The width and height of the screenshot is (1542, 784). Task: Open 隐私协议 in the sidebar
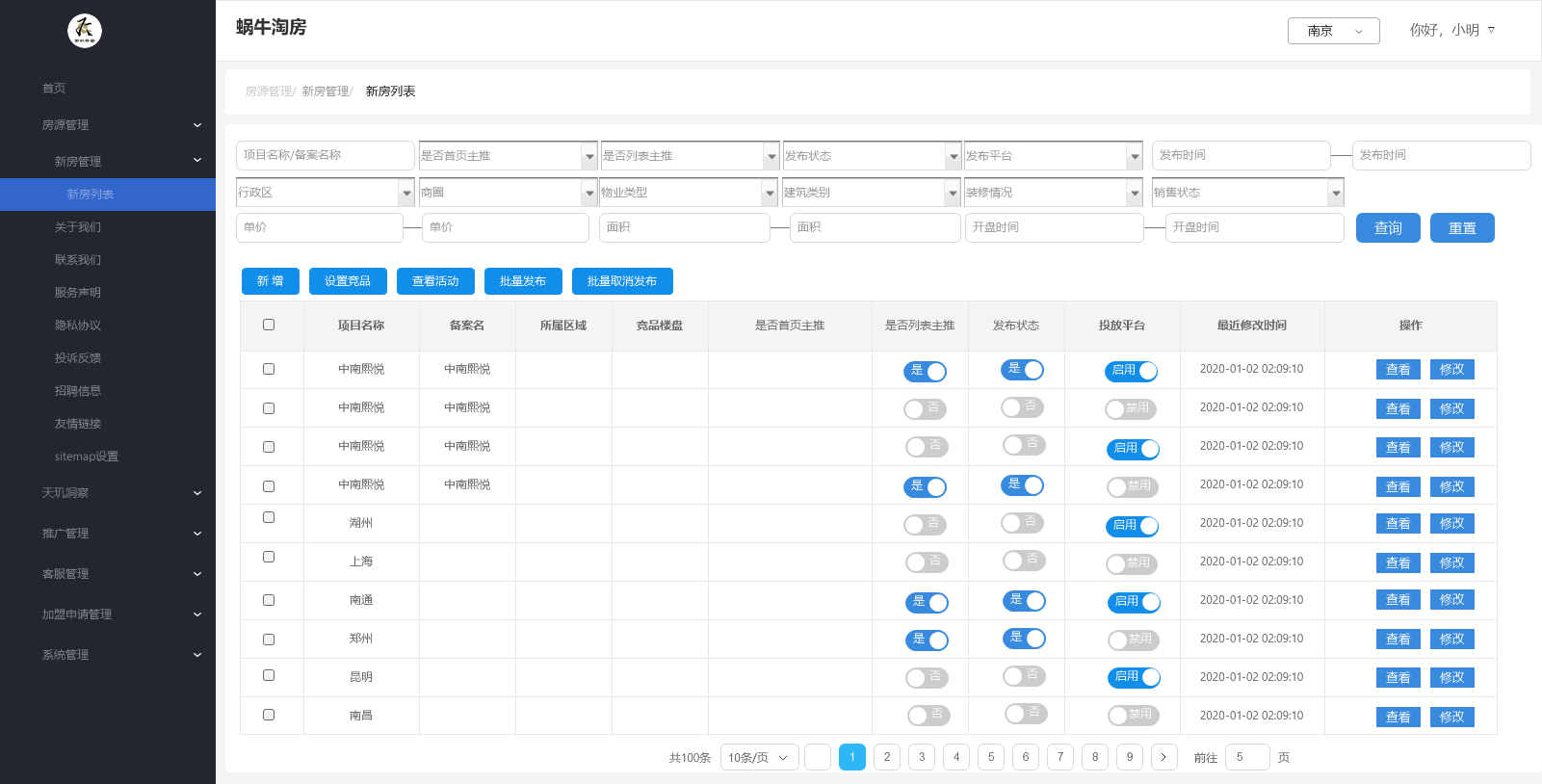[78, 326]
